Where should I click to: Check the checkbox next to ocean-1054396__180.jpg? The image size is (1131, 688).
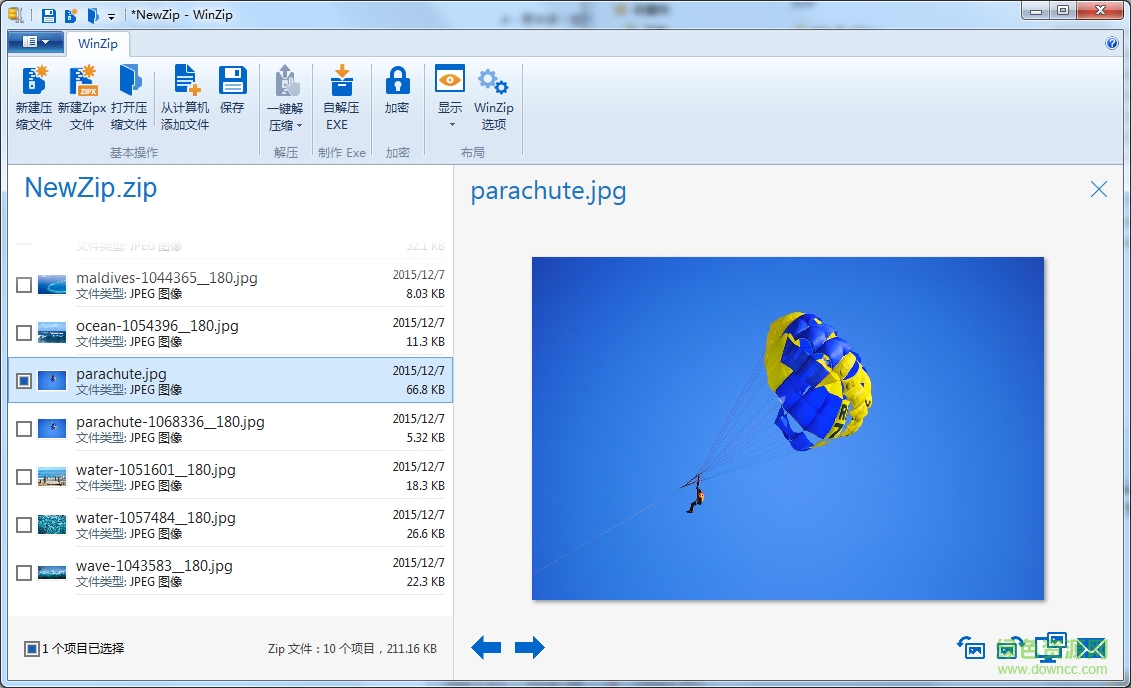coord(23,332)
